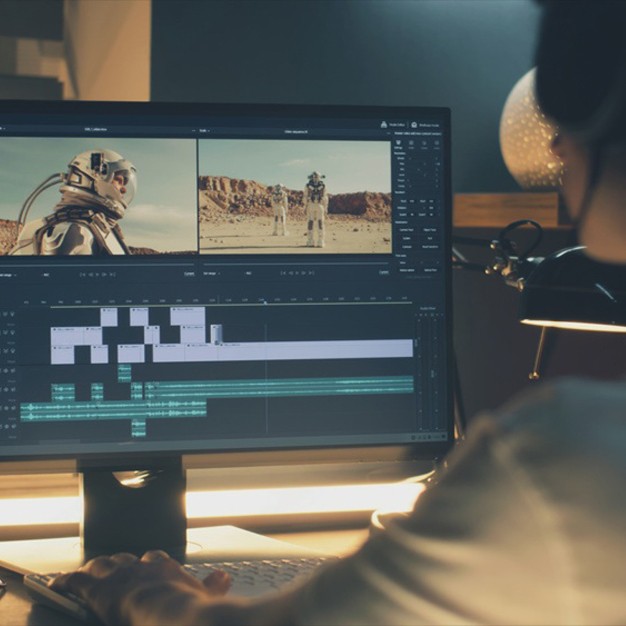
Task: Toggle rightmost header icon of first audio track
Action: (14, 371)
